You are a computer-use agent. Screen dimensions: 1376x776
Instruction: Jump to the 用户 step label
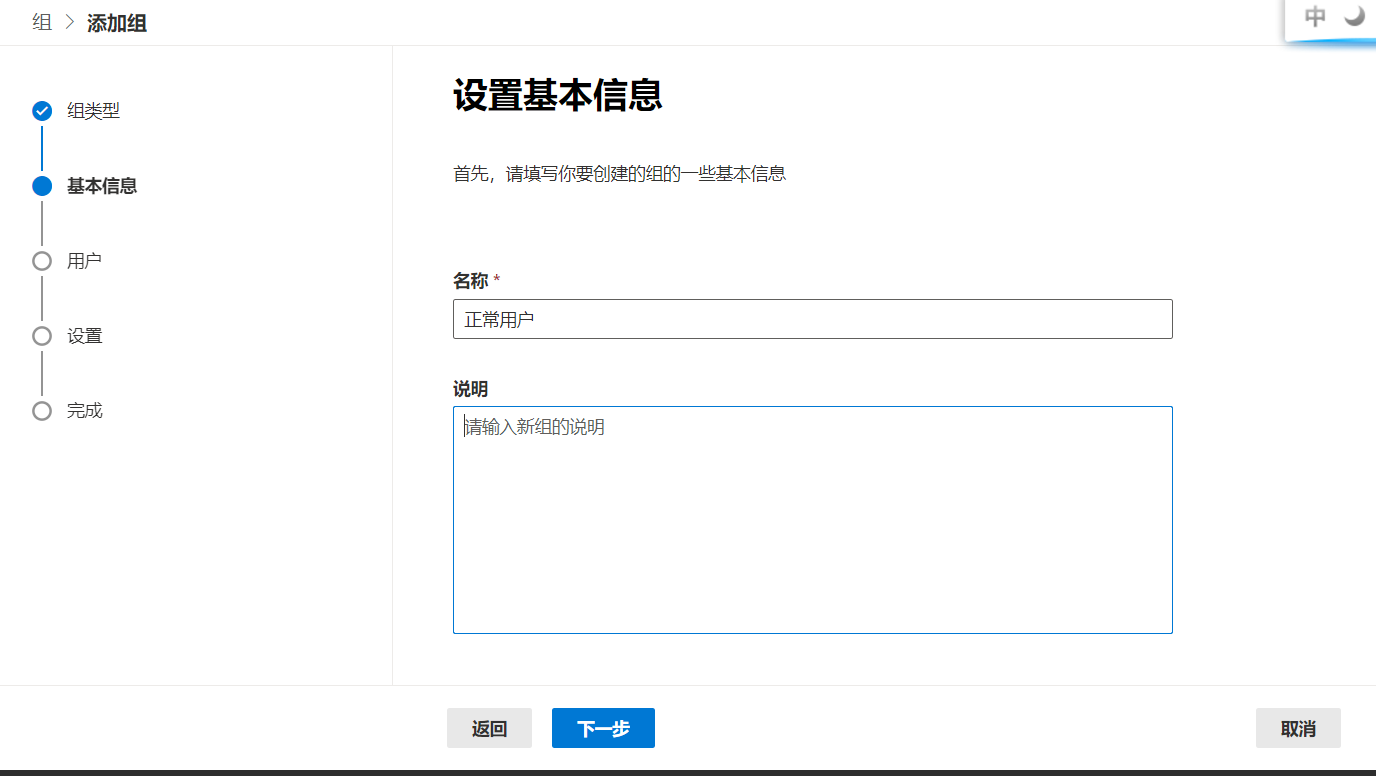click(84, 261)
